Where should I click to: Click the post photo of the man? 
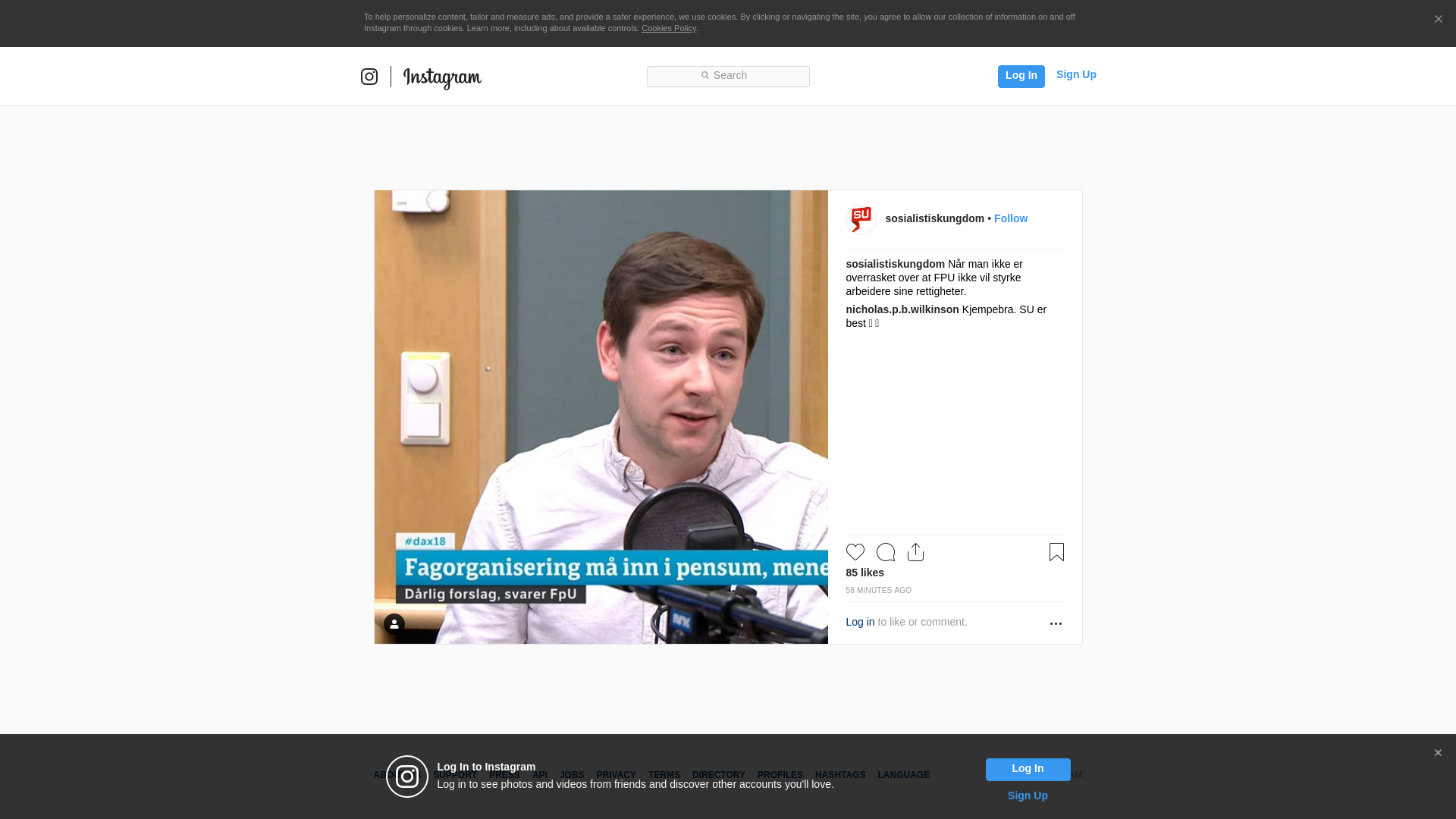pyautogui.click(x=601, y=417)
